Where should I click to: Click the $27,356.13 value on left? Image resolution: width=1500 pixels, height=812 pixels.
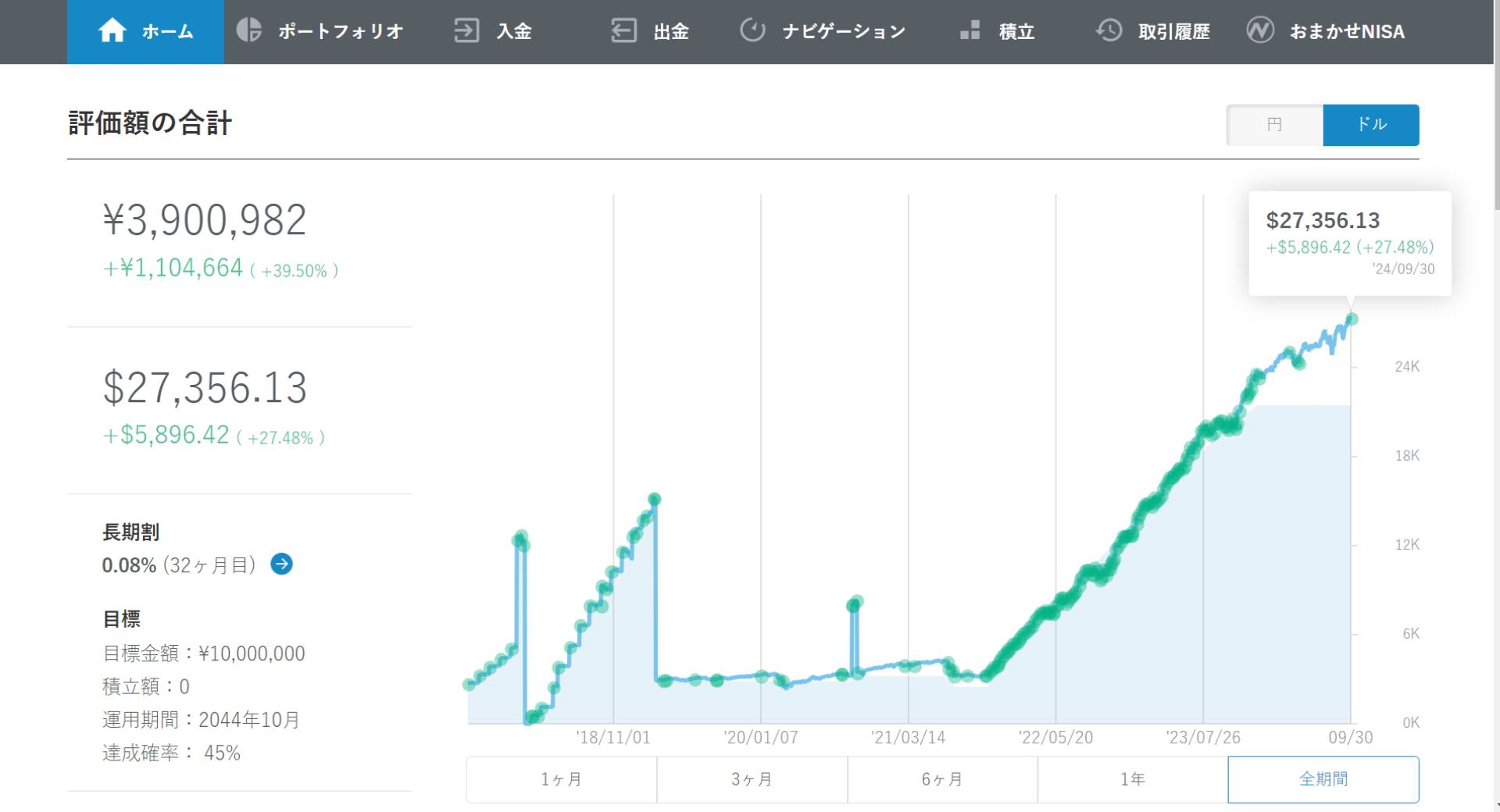[x=205, y=387]
